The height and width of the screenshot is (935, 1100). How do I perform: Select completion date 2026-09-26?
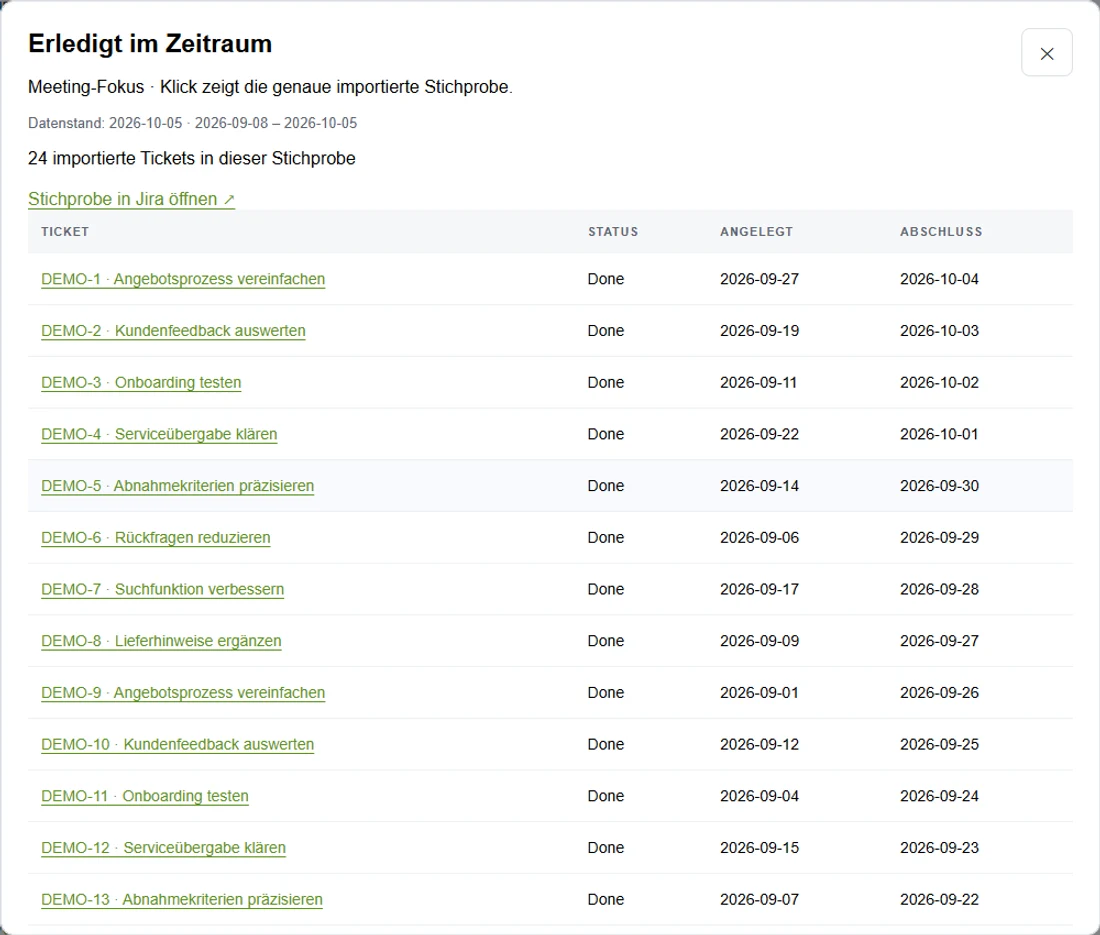click(939, 693)
